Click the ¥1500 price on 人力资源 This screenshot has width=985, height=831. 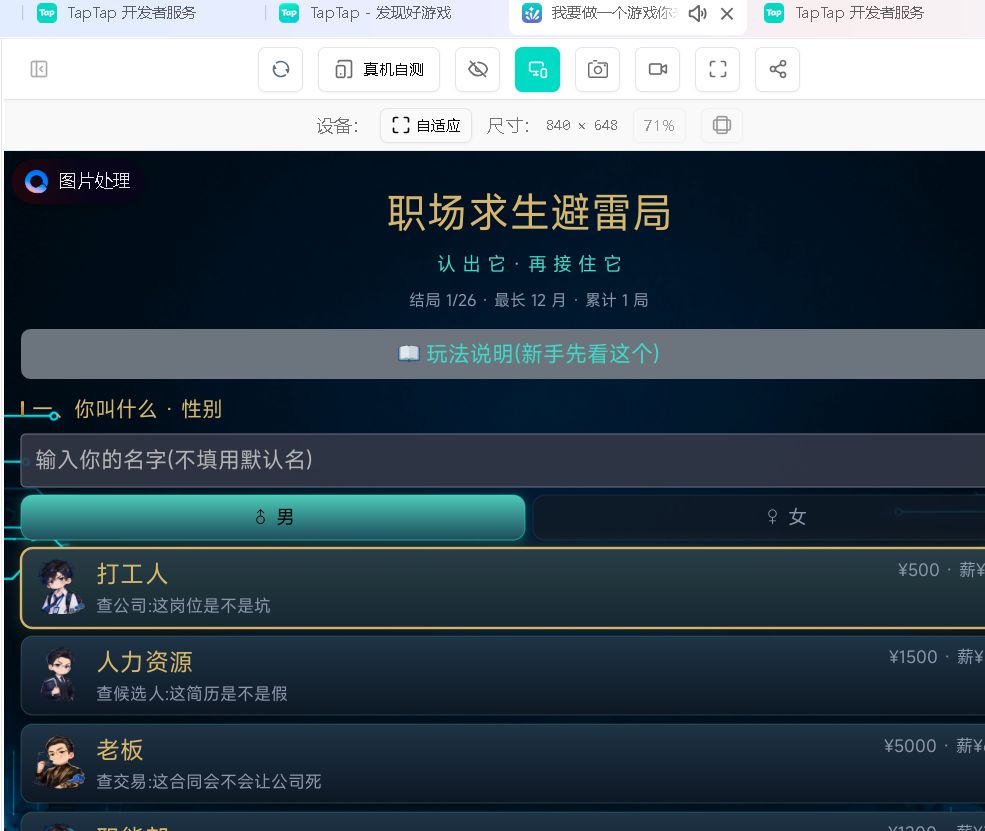913,657
